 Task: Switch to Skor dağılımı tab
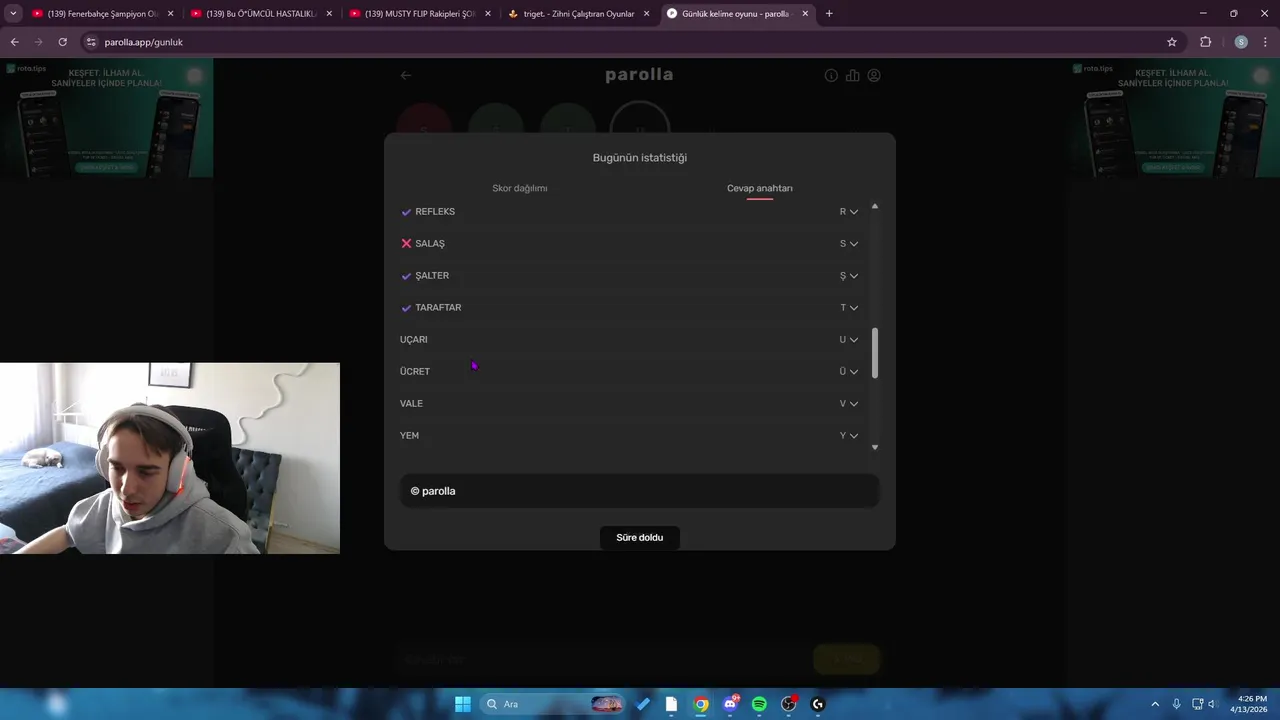pos(520,188)
